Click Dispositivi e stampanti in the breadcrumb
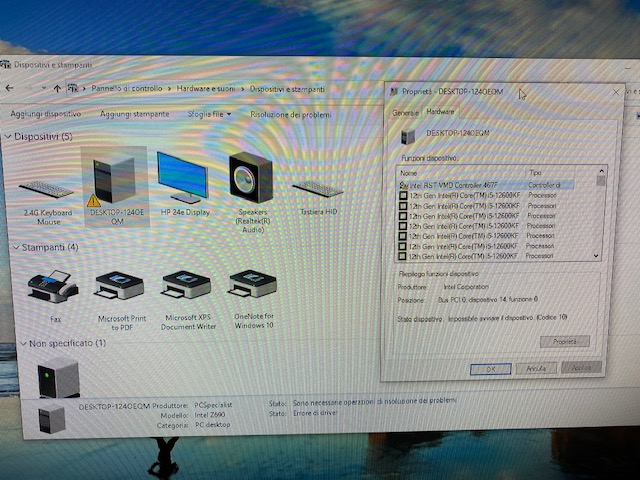Viewport: 640px width, 480px height. pyautogui.click(x=287, y=89)
